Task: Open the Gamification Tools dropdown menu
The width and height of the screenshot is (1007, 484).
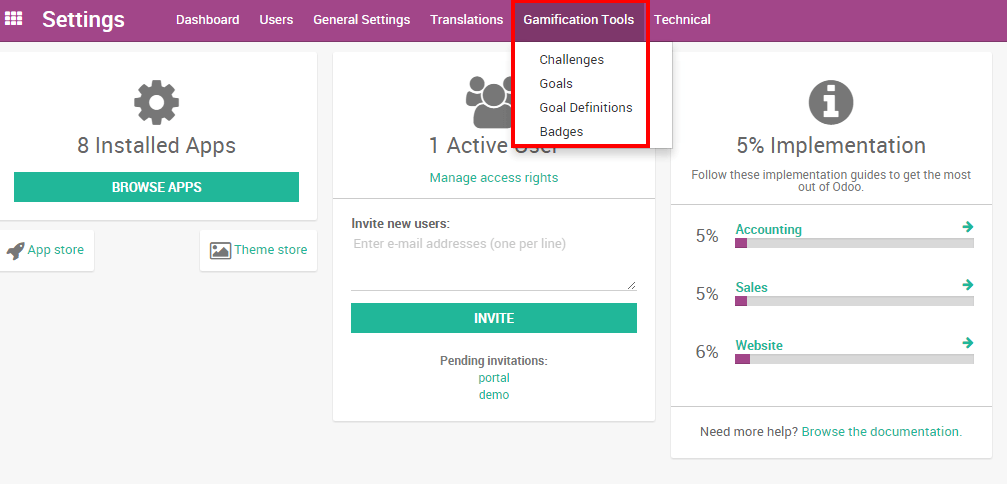Action: (578, 20)
